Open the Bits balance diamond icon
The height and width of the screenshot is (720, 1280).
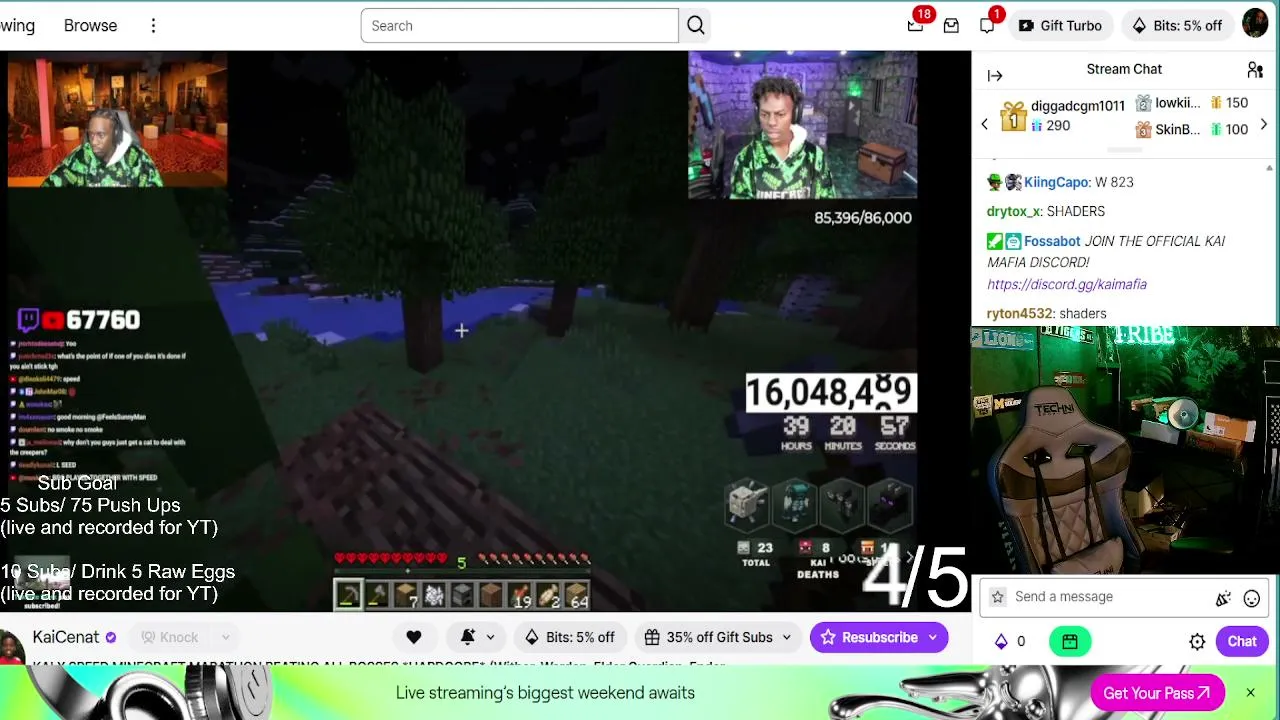tap(1001, 642)
